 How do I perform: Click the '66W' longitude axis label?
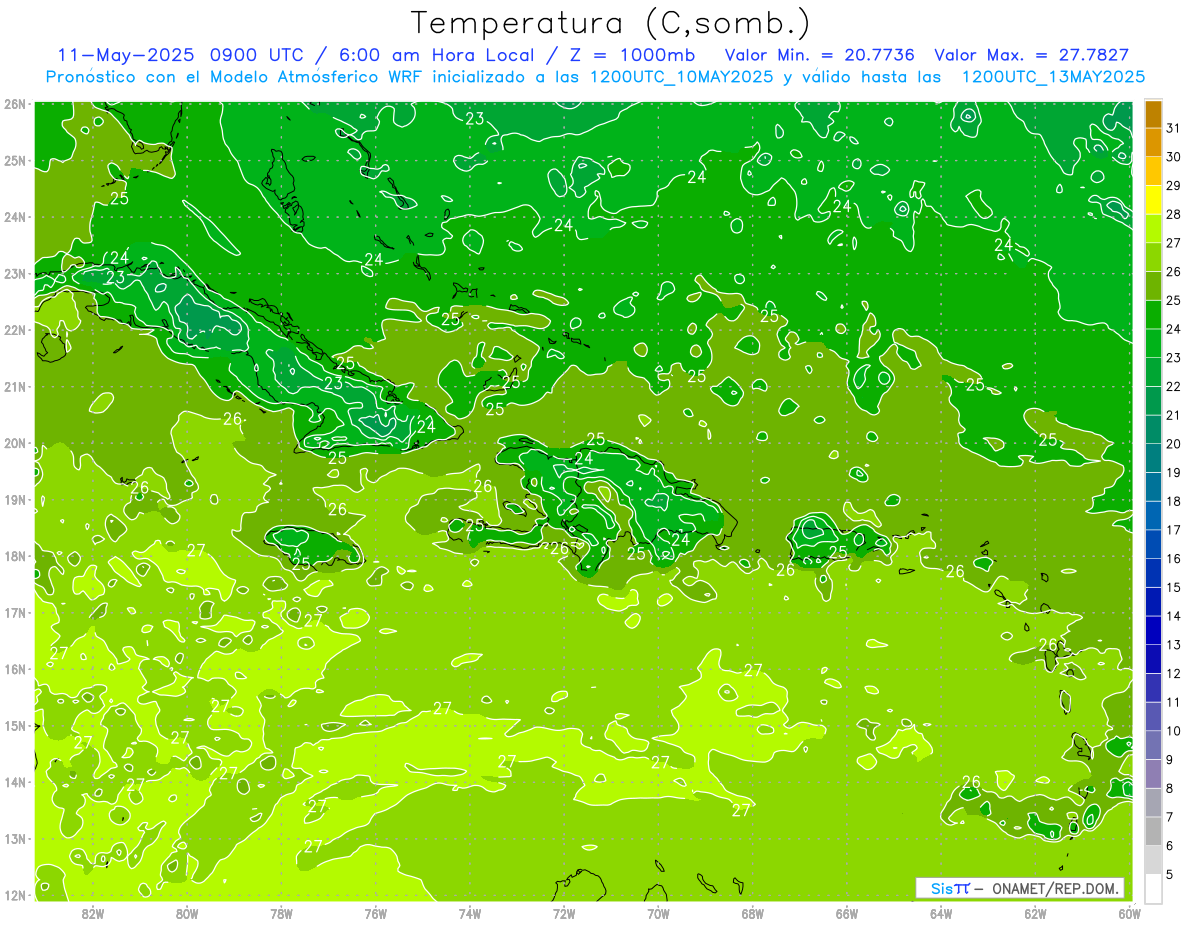[847, 913]
